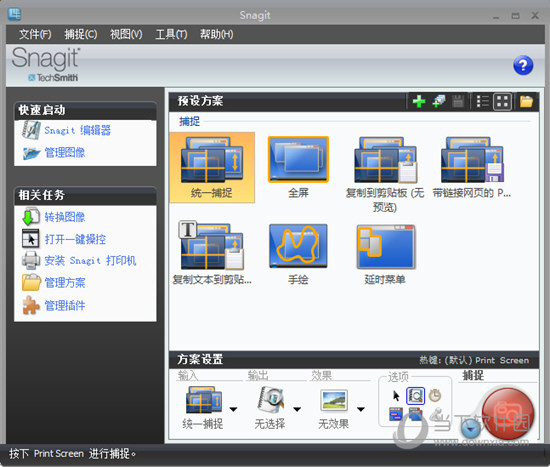Click the Snagit editor notebook icon
The height and width of the screenshot is (467, 550).
point(31,130)
